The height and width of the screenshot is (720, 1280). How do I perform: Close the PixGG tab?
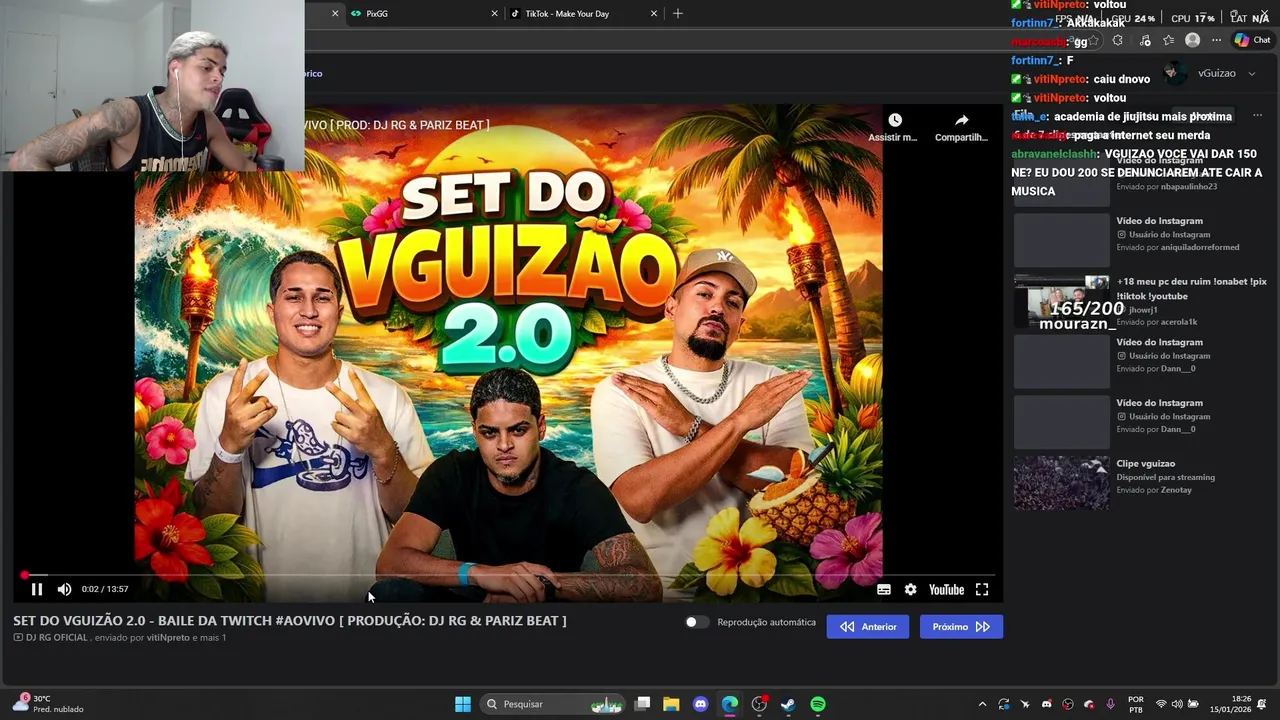click(494, 14)
